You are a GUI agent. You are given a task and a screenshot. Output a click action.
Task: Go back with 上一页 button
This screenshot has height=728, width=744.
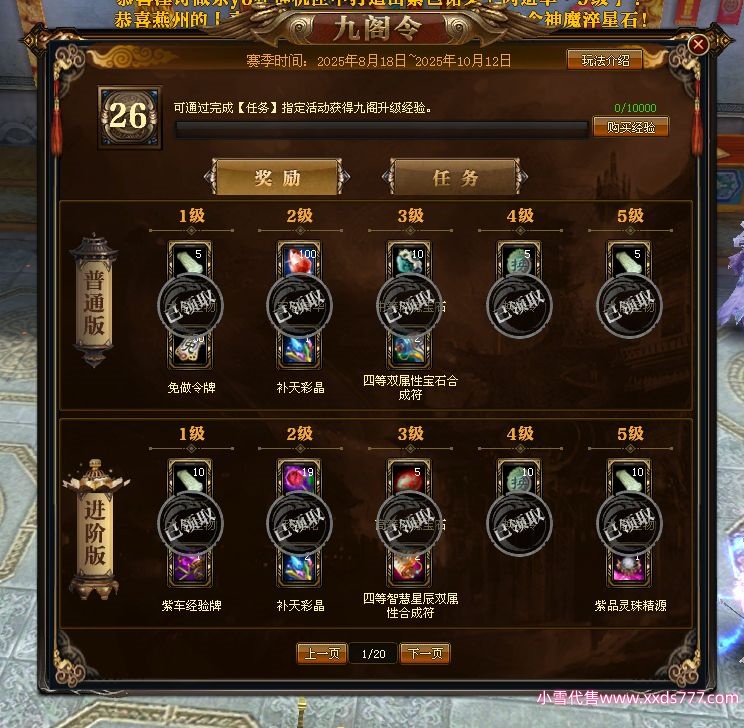(322, 653)
